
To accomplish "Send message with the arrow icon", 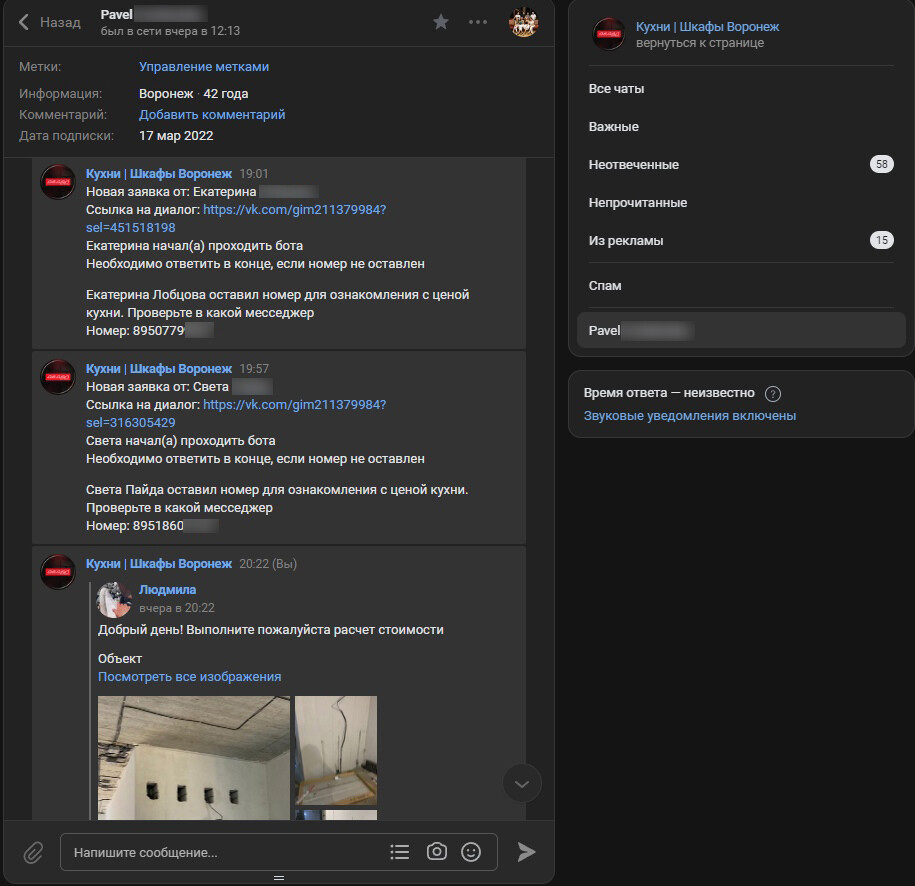I will click(526, 852).
